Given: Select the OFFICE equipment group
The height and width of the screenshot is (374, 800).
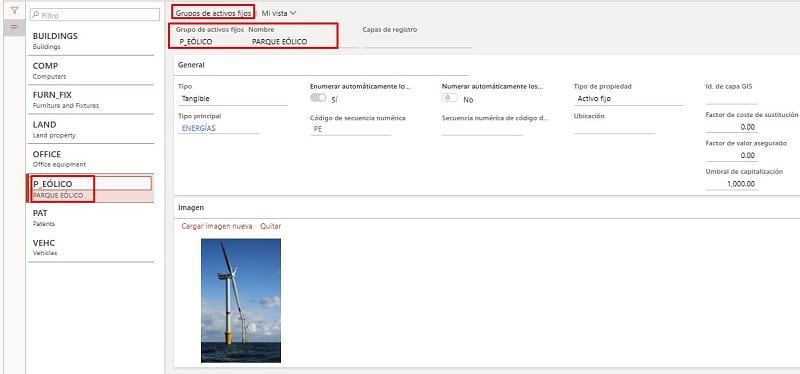Looking at the screenshot, I should click(x=91, y=159).
